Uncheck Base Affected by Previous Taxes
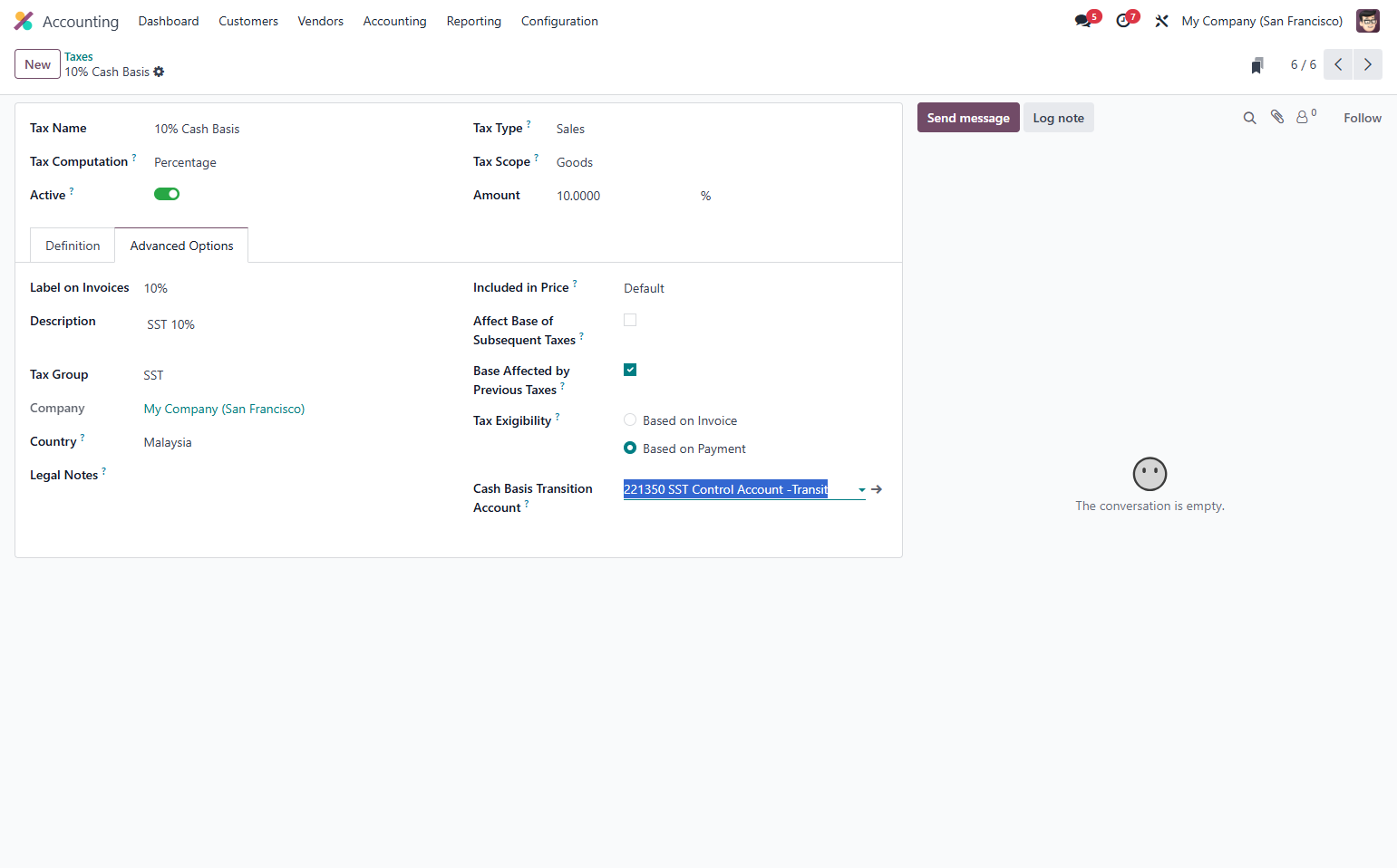 pyautogui.click(x=630, y=370)
